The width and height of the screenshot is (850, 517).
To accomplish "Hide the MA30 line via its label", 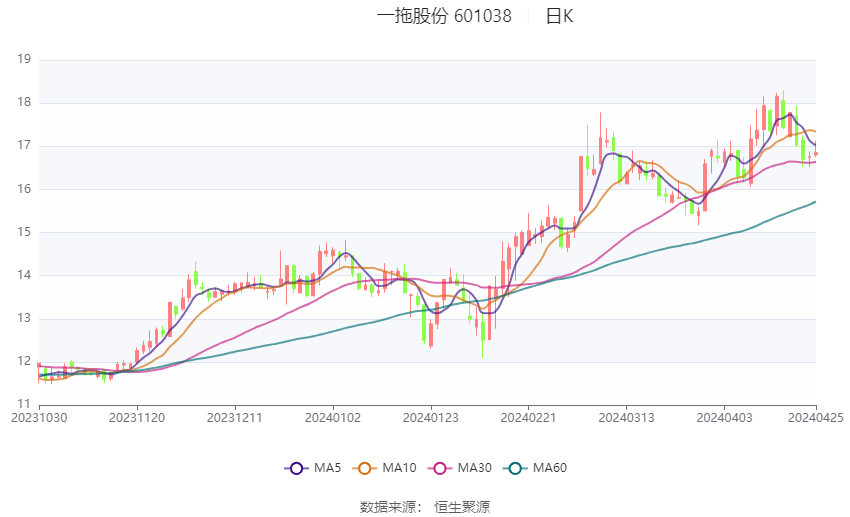I will (474, 468).
